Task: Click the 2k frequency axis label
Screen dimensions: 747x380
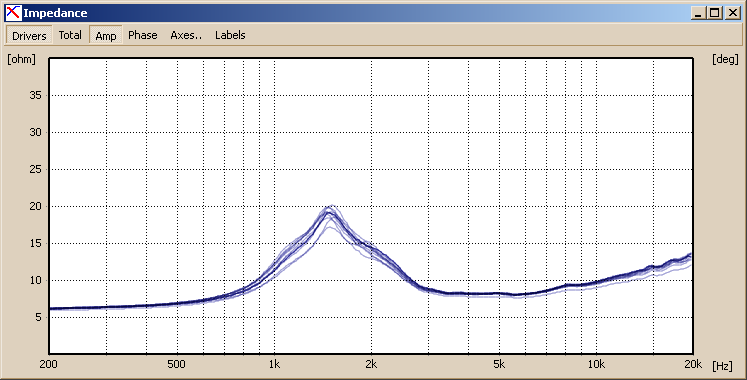Action: click(371, 365)
